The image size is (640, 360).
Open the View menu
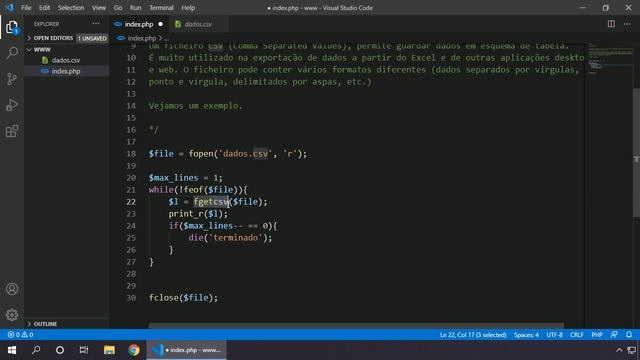99,8
